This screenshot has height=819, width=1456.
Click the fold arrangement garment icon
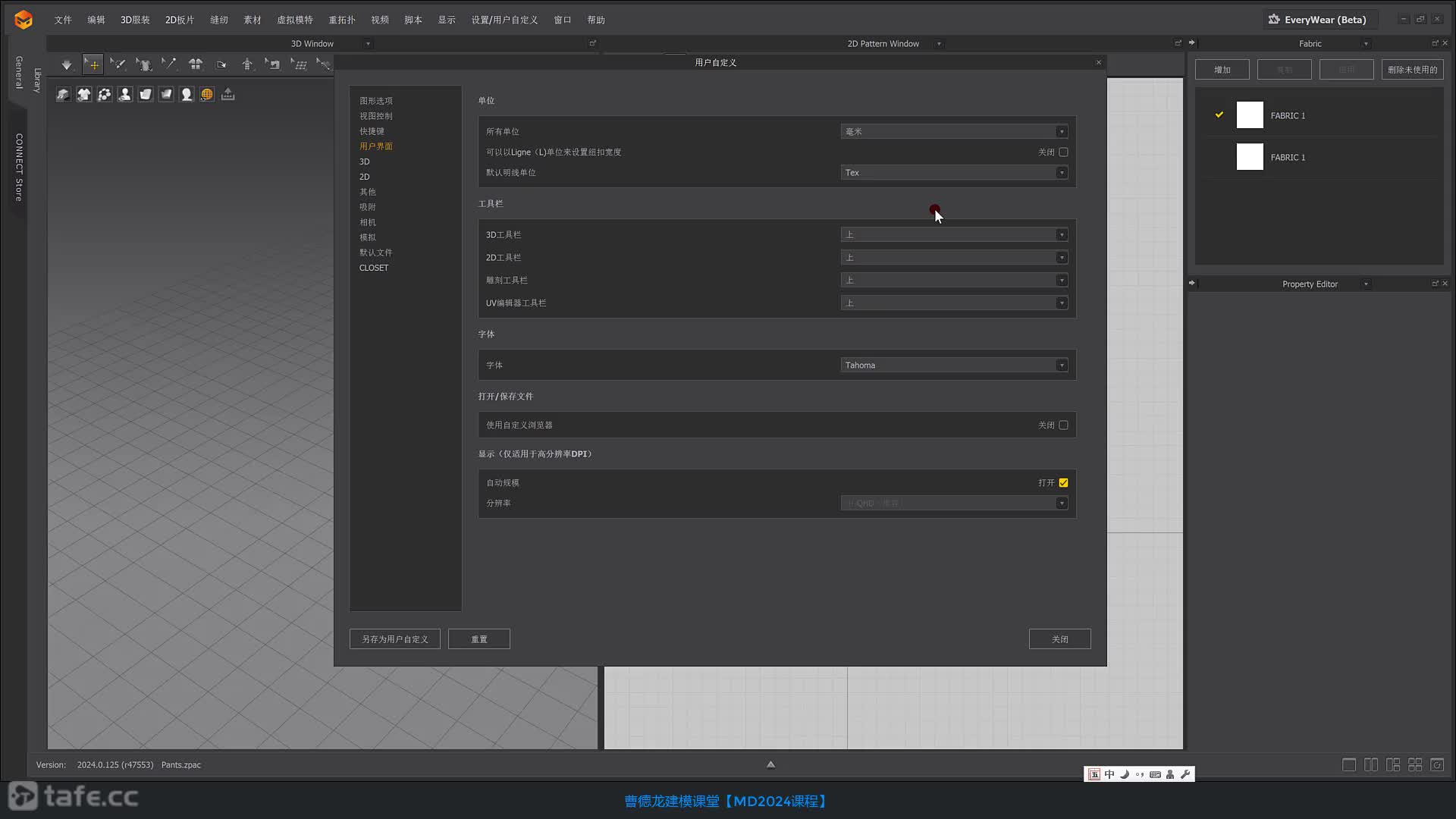196,65
